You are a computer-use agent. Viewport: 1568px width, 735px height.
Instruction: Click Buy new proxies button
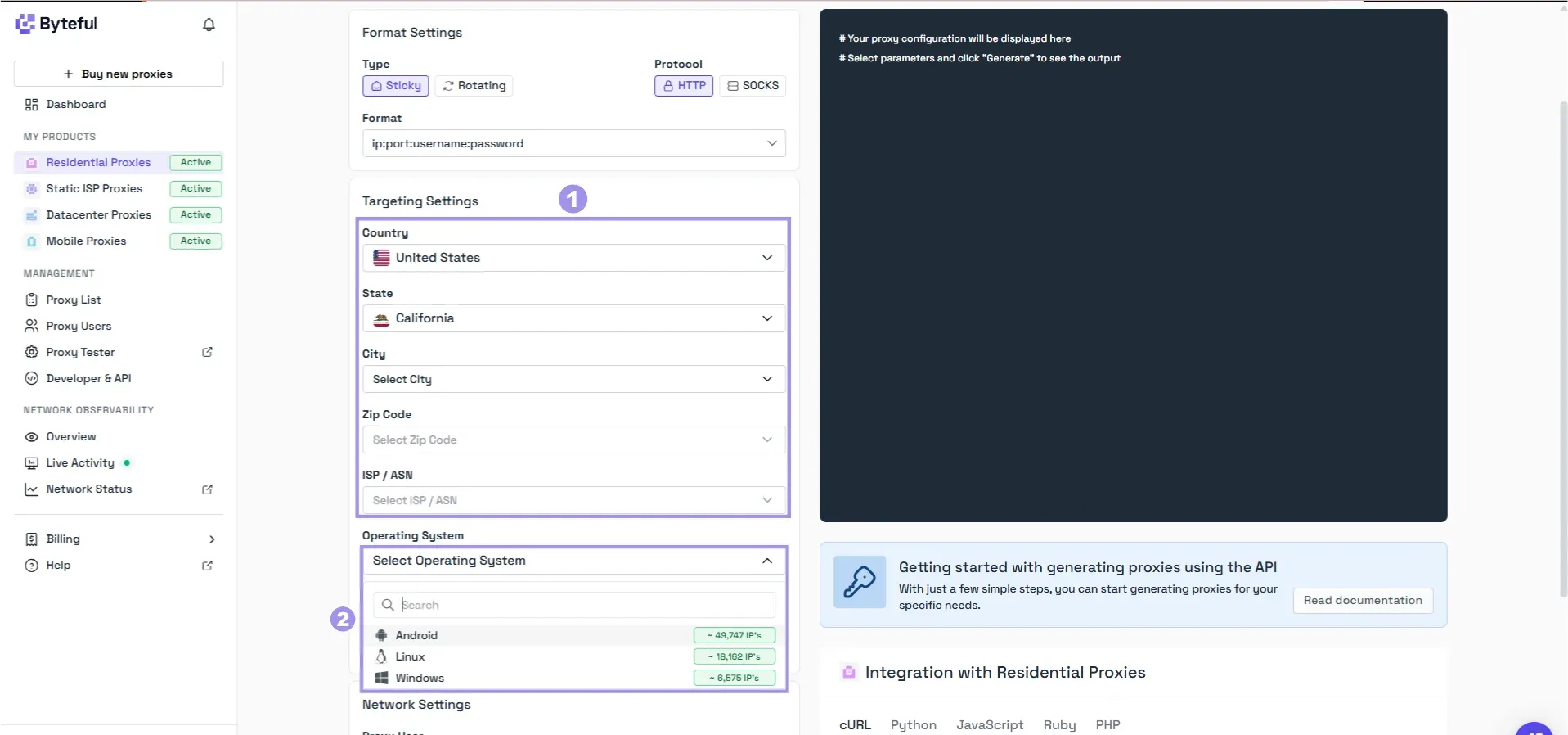coord(119,74)
